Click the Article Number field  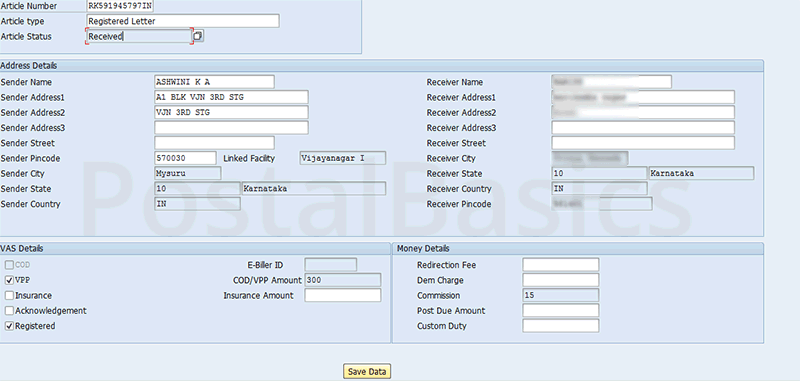(x=120, y=6)
